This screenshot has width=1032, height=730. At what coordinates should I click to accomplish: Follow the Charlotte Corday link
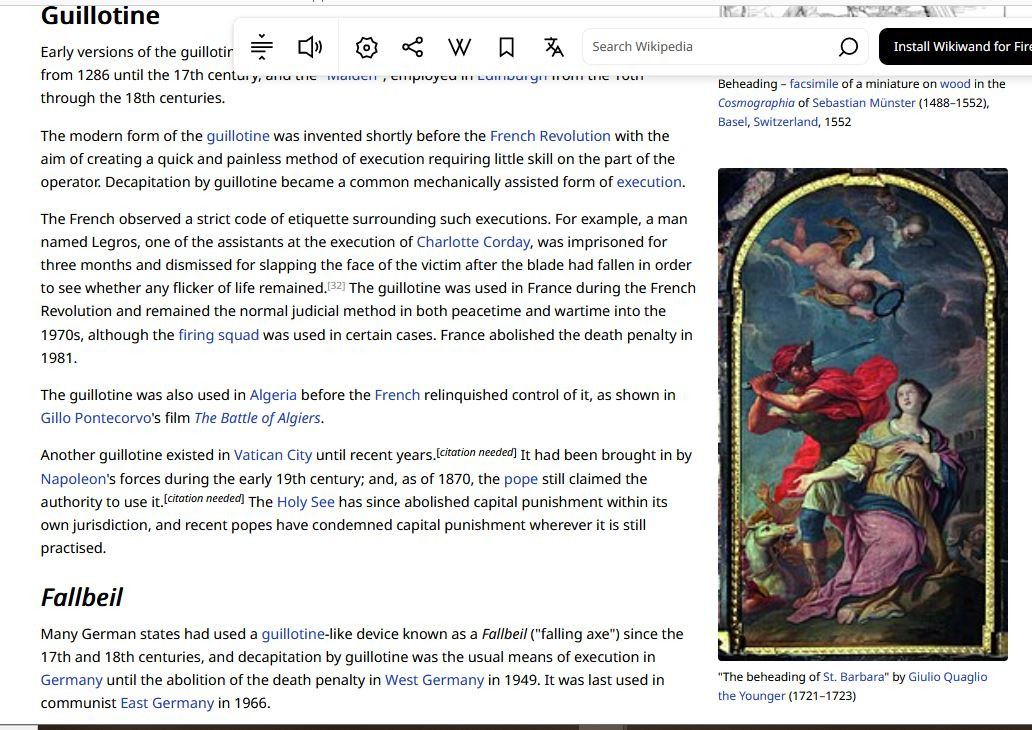(x=473, y=242)
